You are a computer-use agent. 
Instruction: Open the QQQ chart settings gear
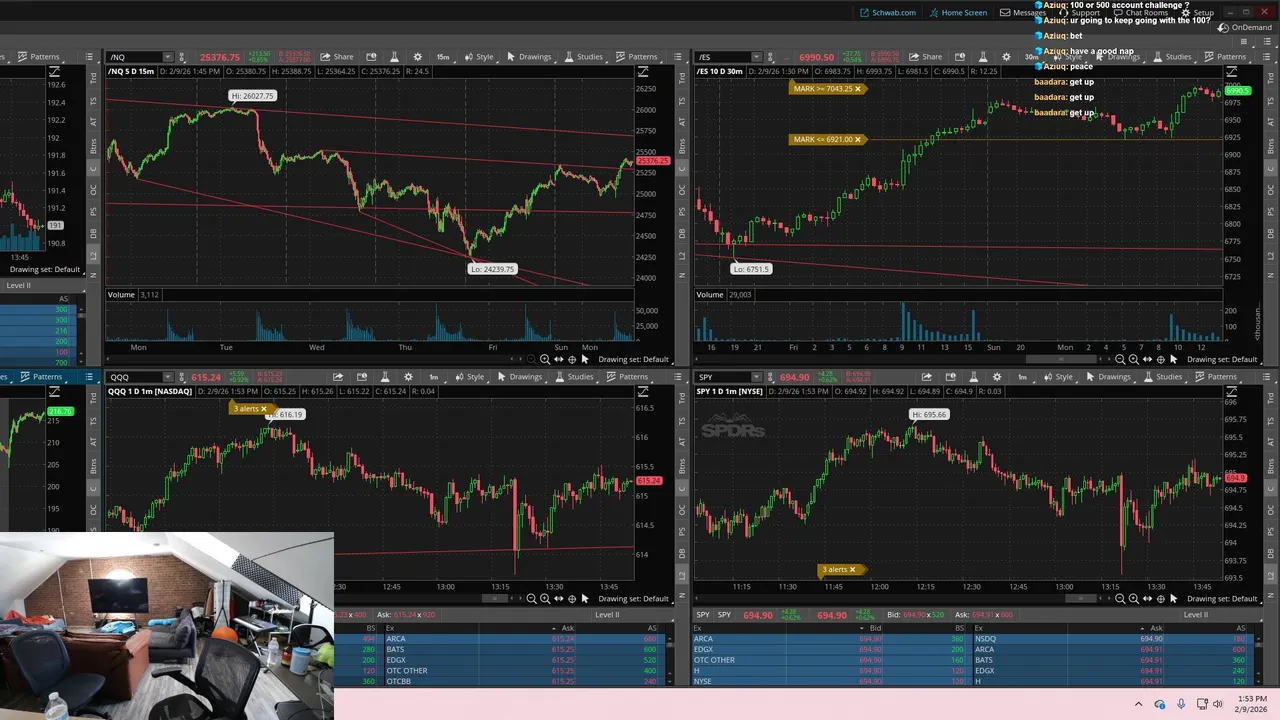(x=408, y=377)
